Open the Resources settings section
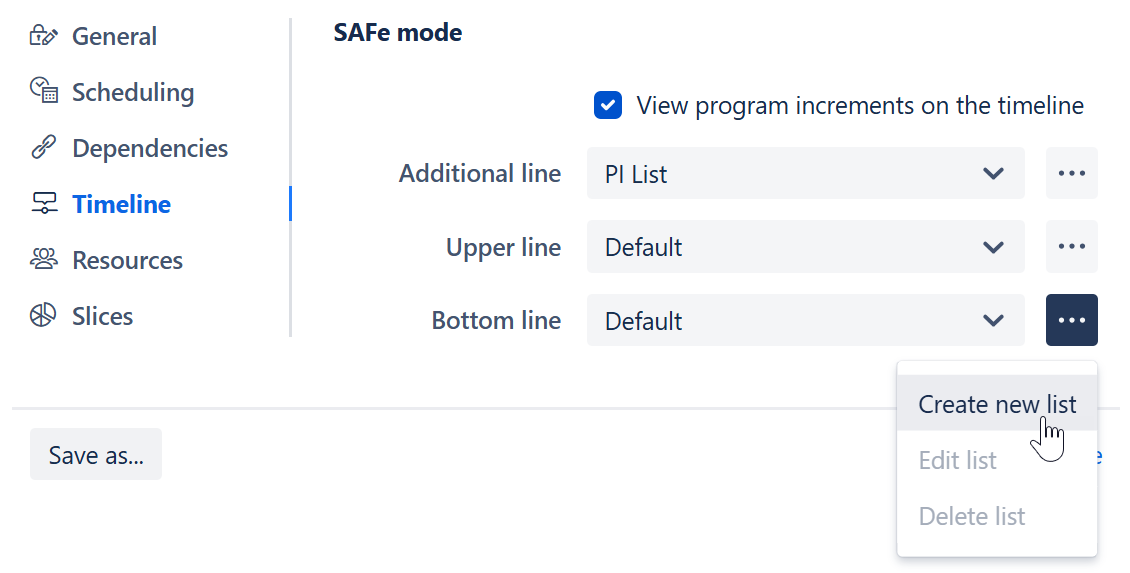This screenshot has width=1130, height=573. coord(127,260)
